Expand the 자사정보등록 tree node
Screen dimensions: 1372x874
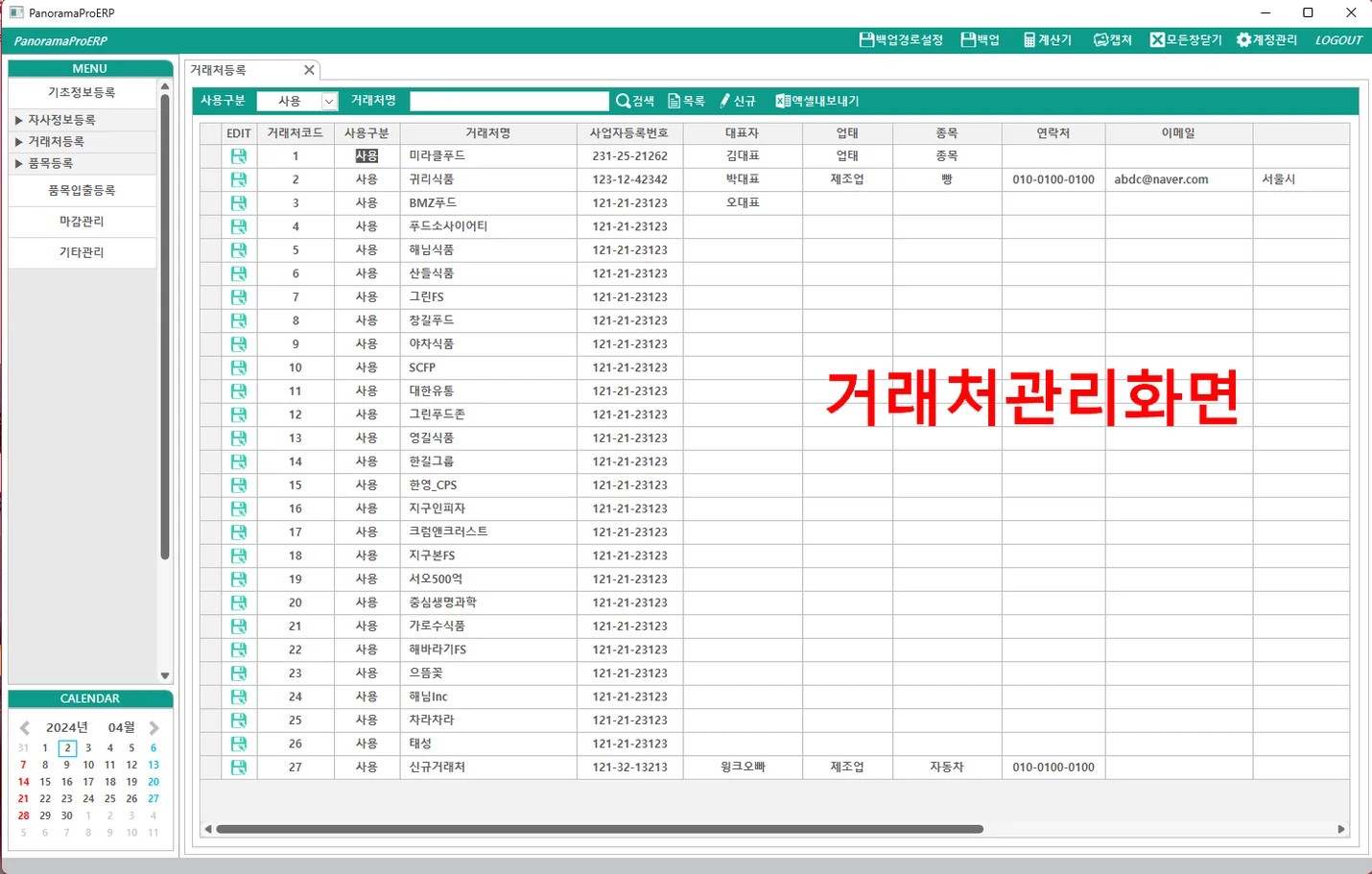pos(19,120)
